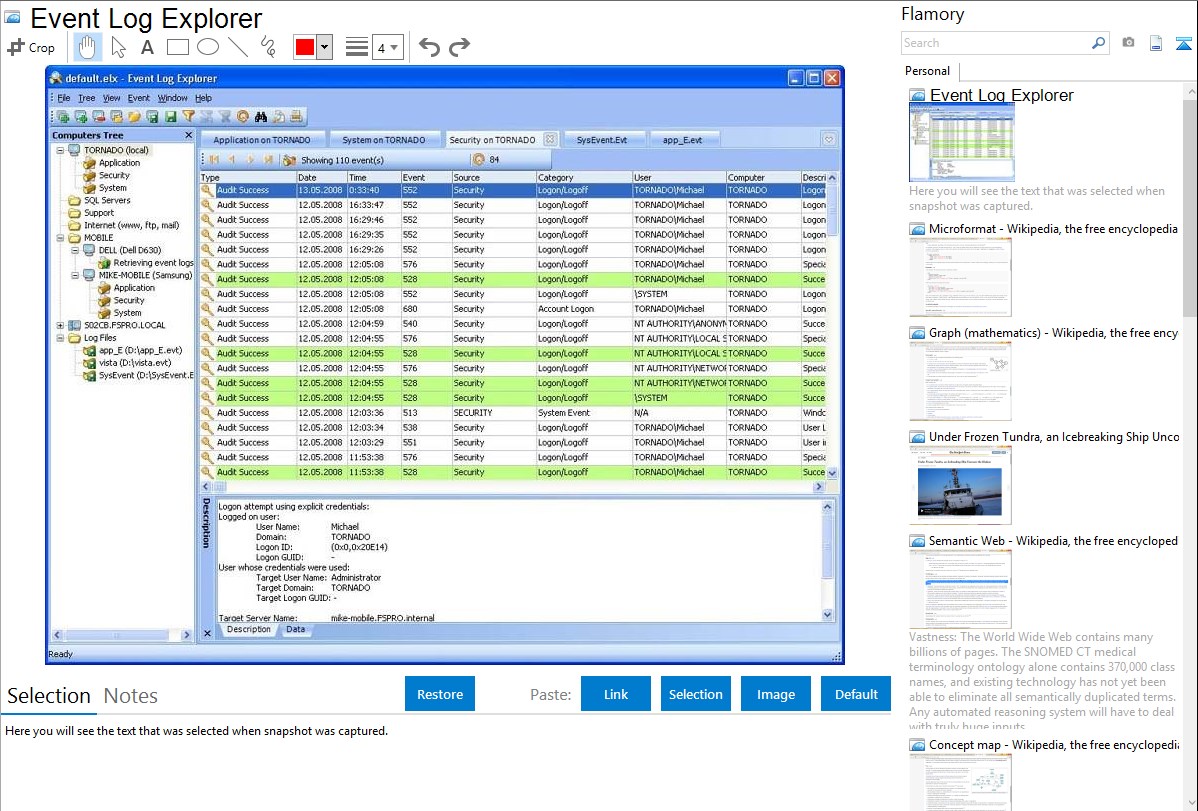This screenshot has height=811, width=1198.
Task: Click the binoculars find toolbar icon
Action: point(261,116)
